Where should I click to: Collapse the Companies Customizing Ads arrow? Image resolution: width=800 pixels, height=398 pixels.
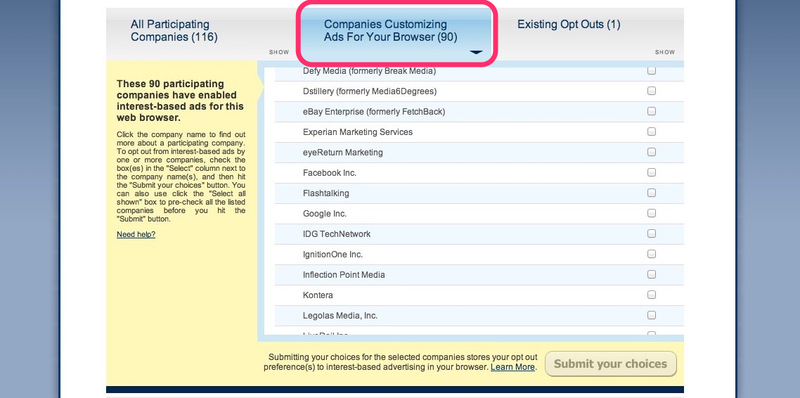(x=476, y=52)
